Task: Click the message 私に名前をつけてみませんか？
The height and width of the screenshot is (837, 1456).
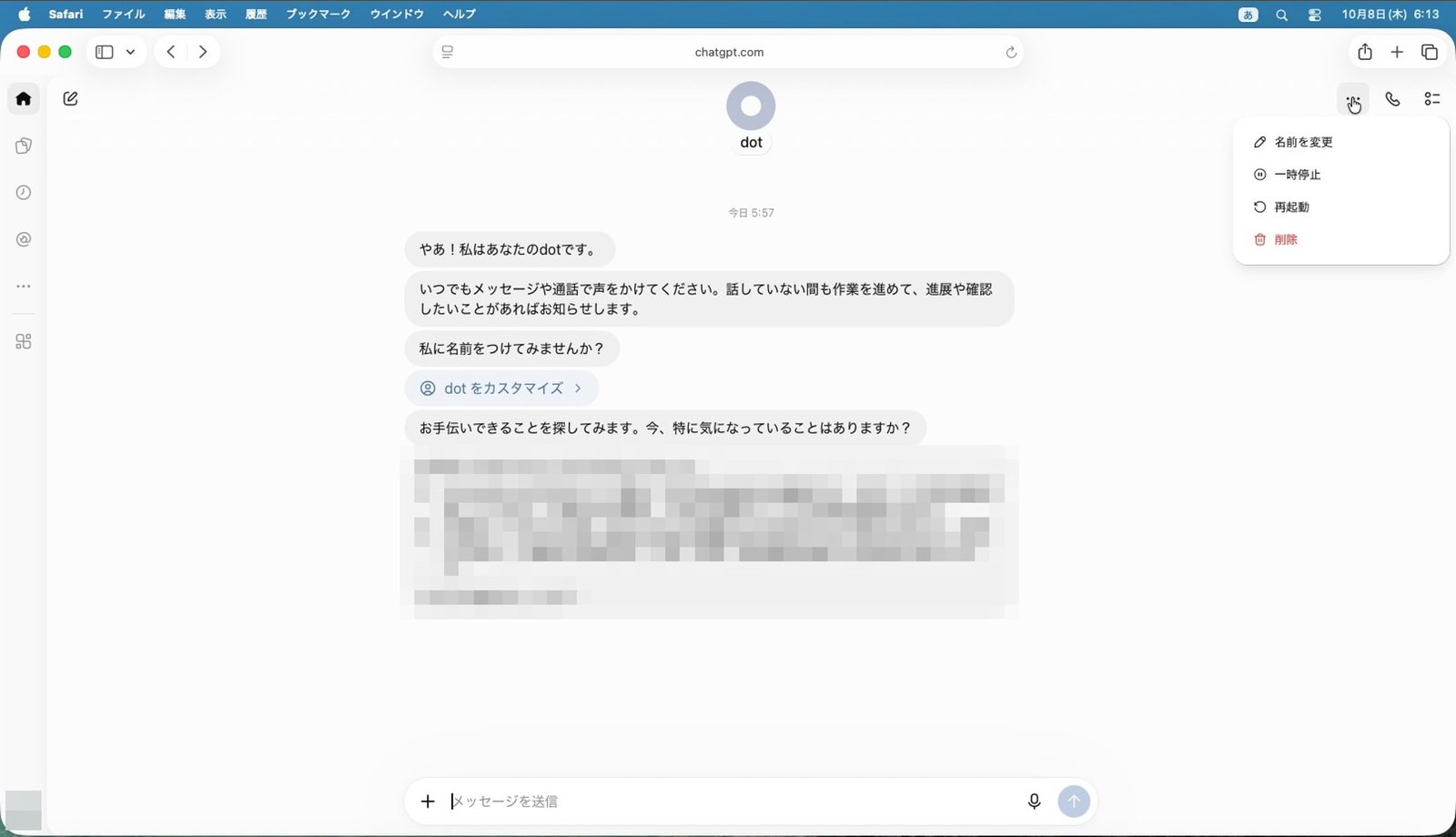Action: [x=511, y=348]
